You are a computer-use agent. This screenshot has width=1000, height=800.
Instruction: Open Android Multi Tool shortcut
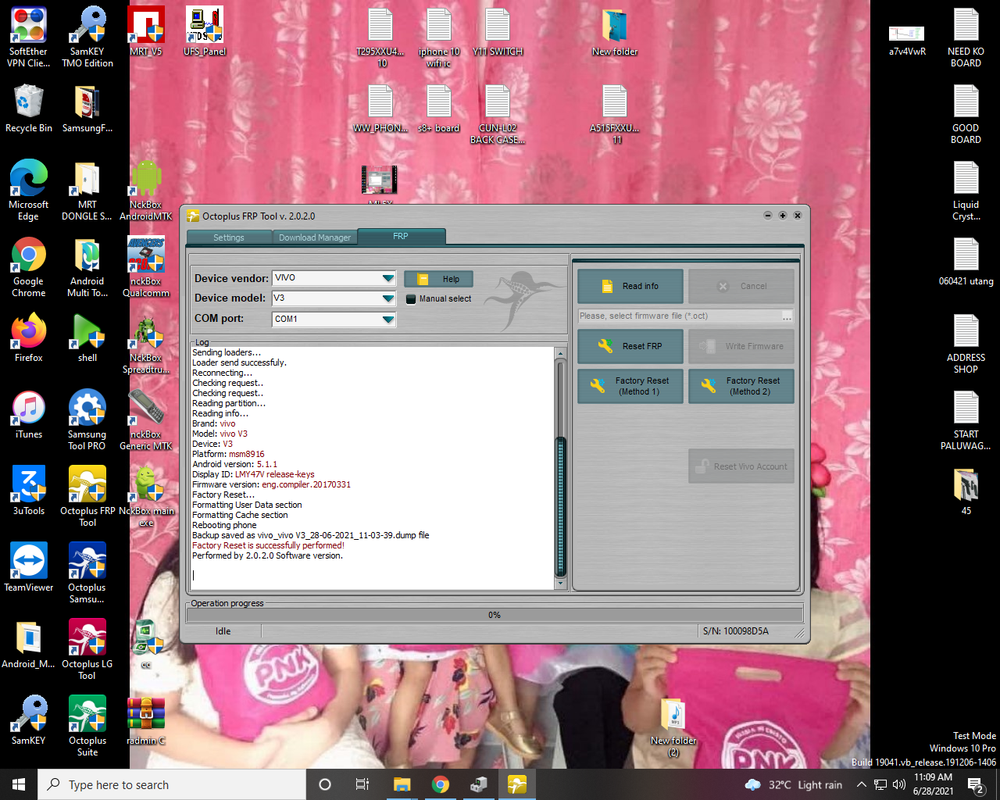[87, 267]
